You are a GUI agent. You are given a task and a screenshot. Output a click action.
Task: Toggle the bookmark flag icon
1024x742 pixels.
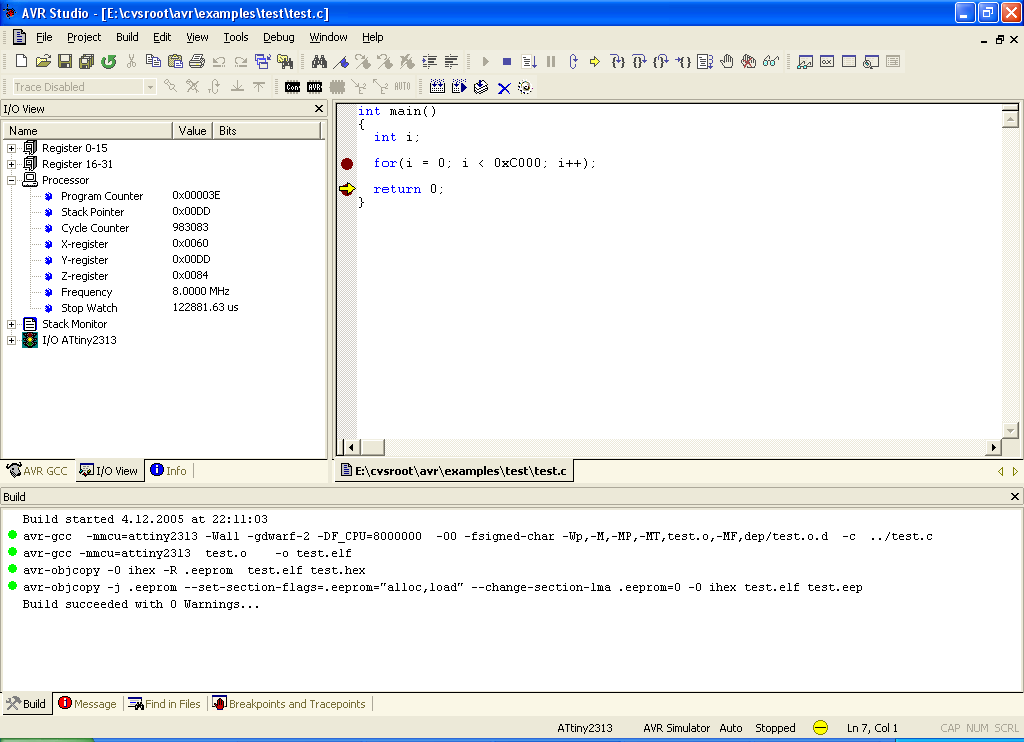[x=340, y=62]
